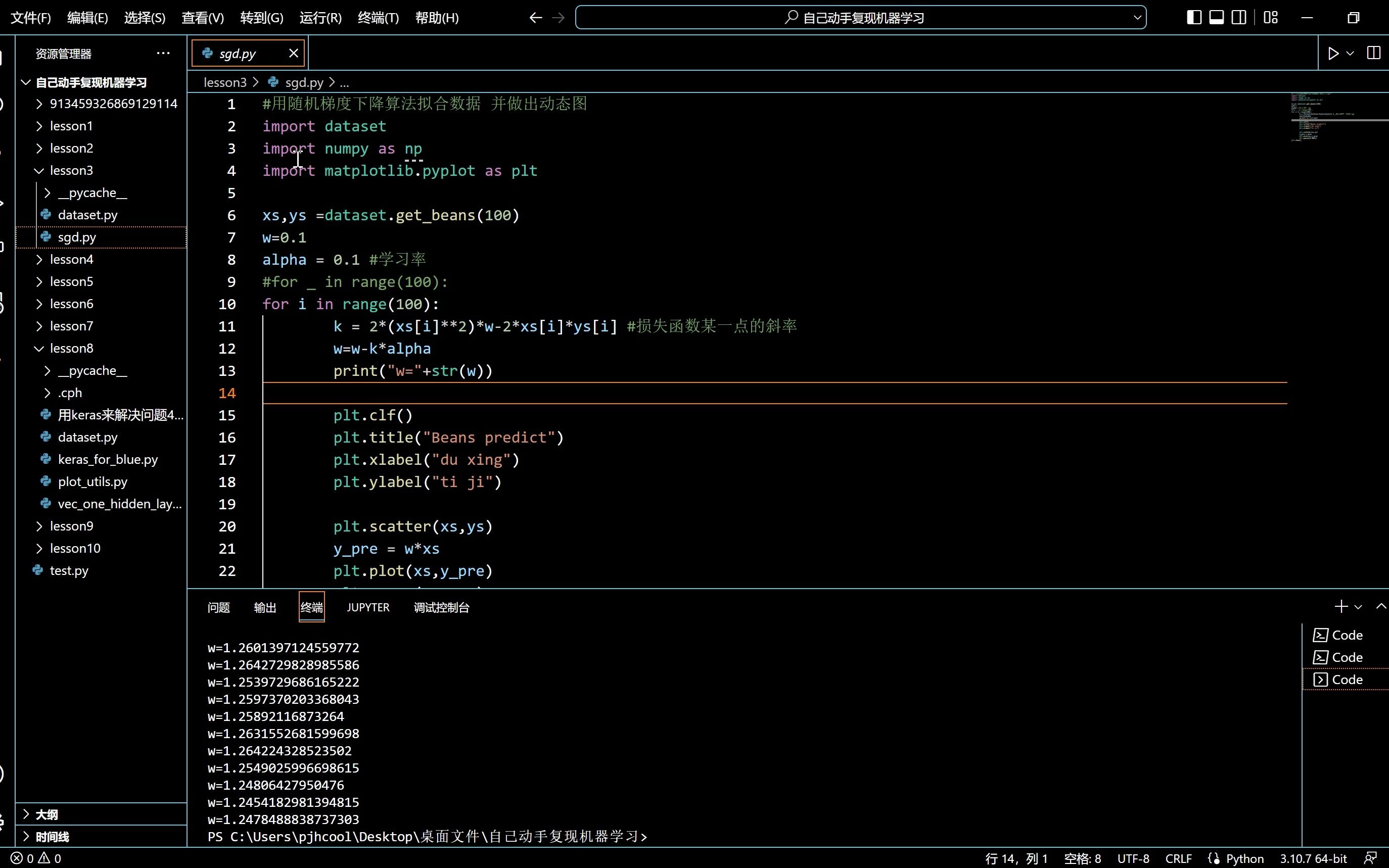Click the 终端 menu bar item
1389x868 pixels.
[378, 17]
